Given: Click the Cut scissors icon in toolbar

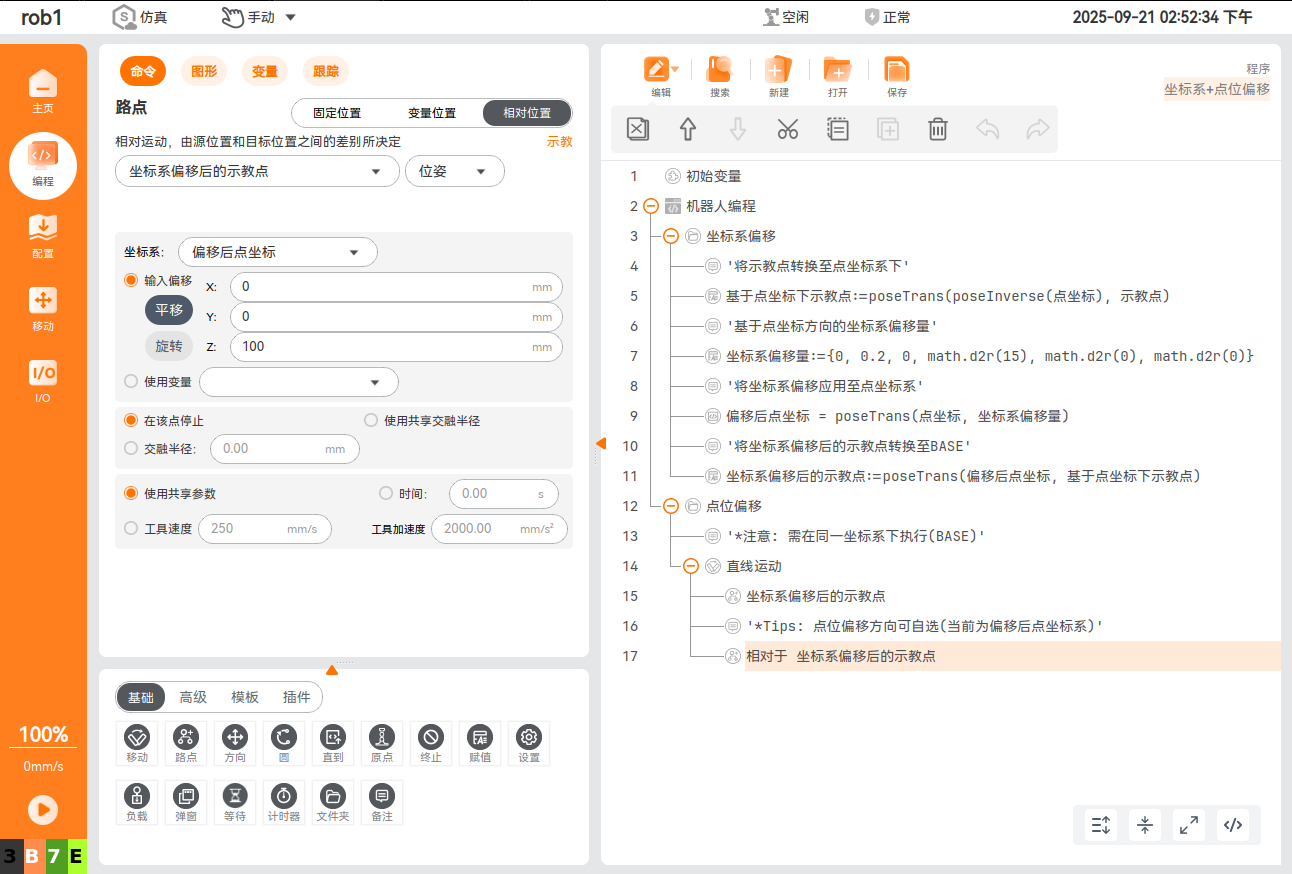Looking at the screenshot, I should coord(787,129).
